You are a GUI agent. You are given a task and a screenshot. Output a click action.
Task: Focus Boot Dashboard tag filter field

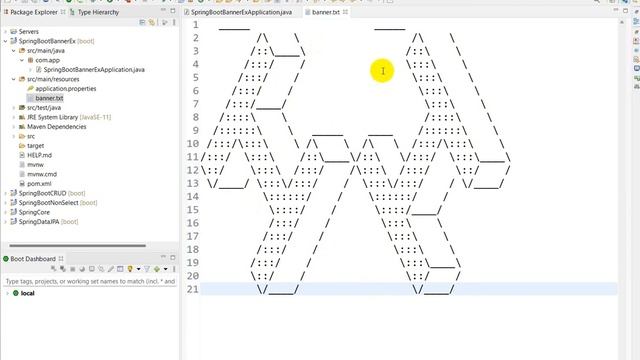pos(90,281)
